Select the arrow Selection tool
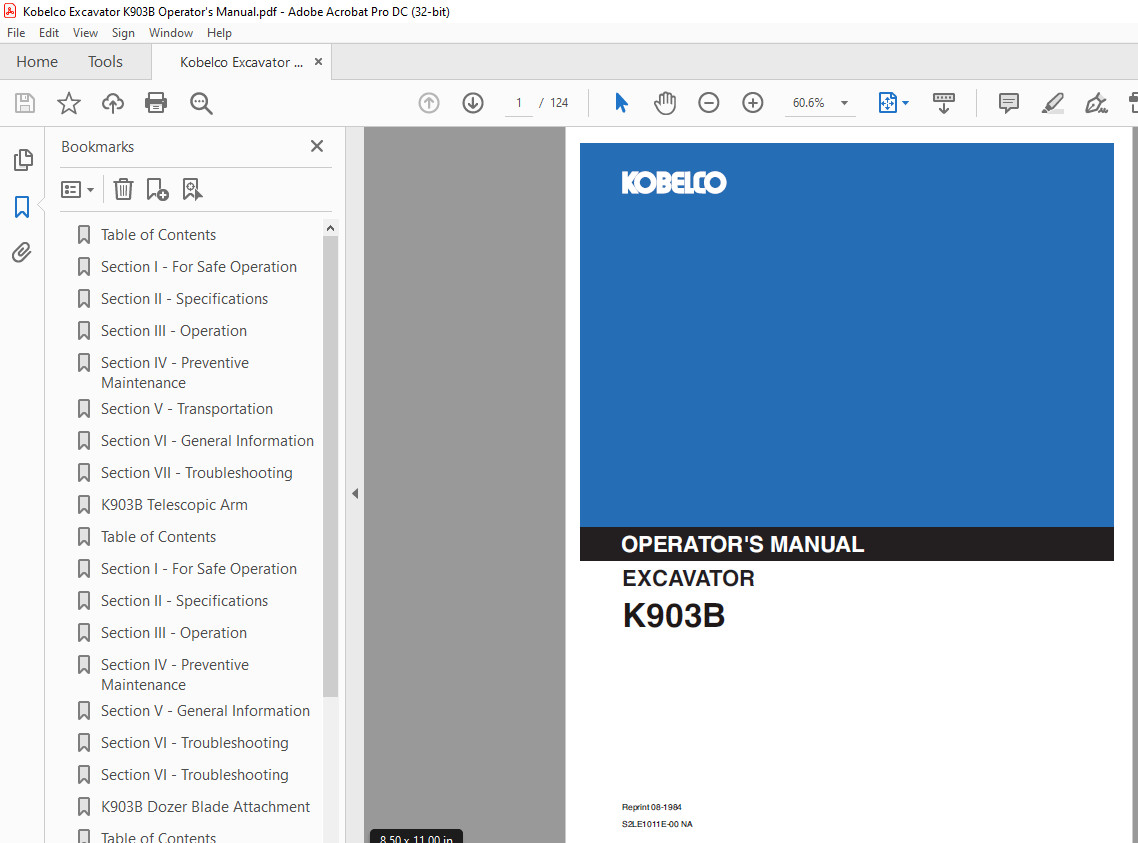Image resolution: width=1138 pixels, height=843 pixels. coord(621,103)
